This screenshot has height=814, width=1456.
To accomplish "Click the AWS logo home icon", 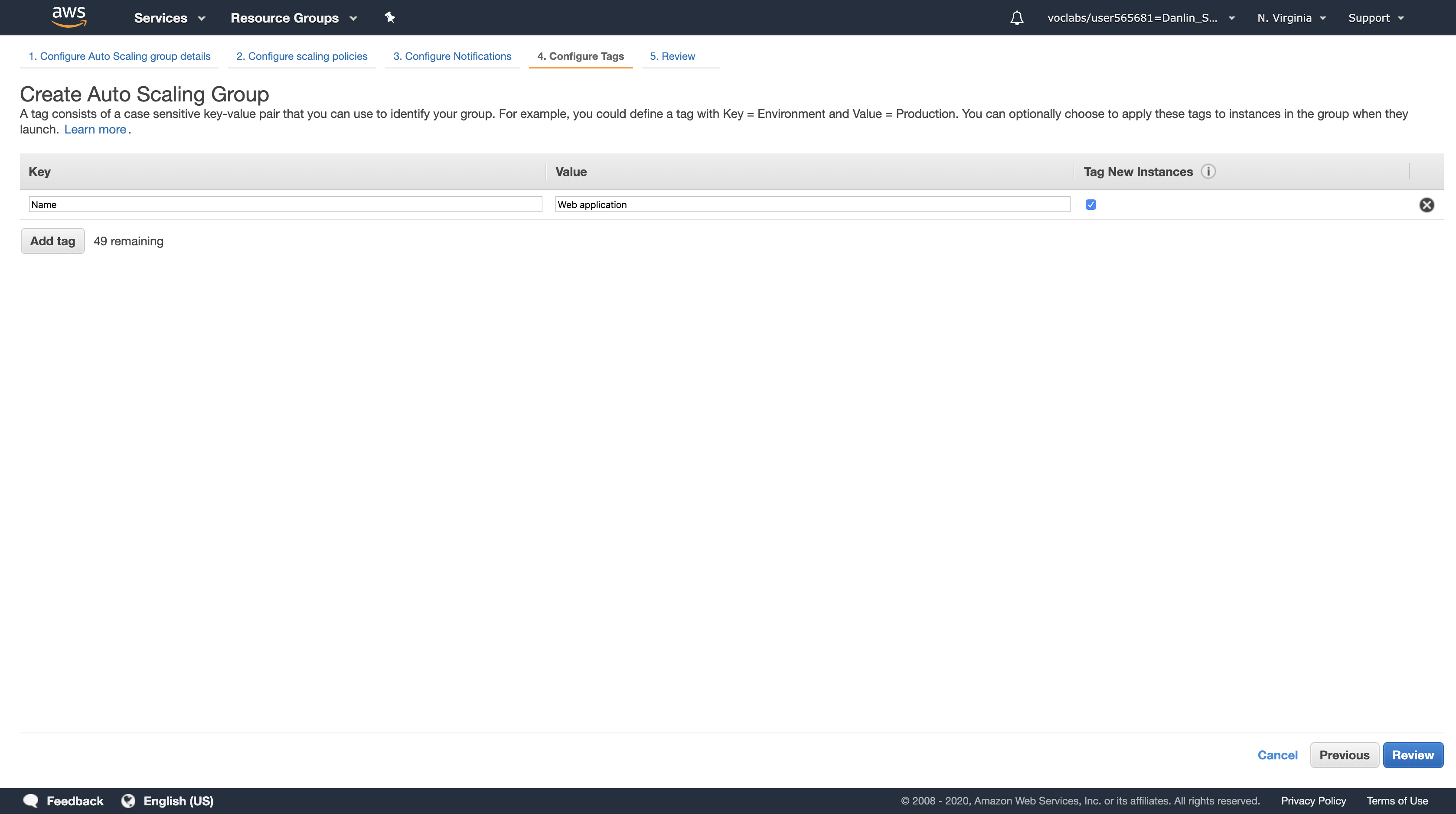I will click(x=69, y=17).
